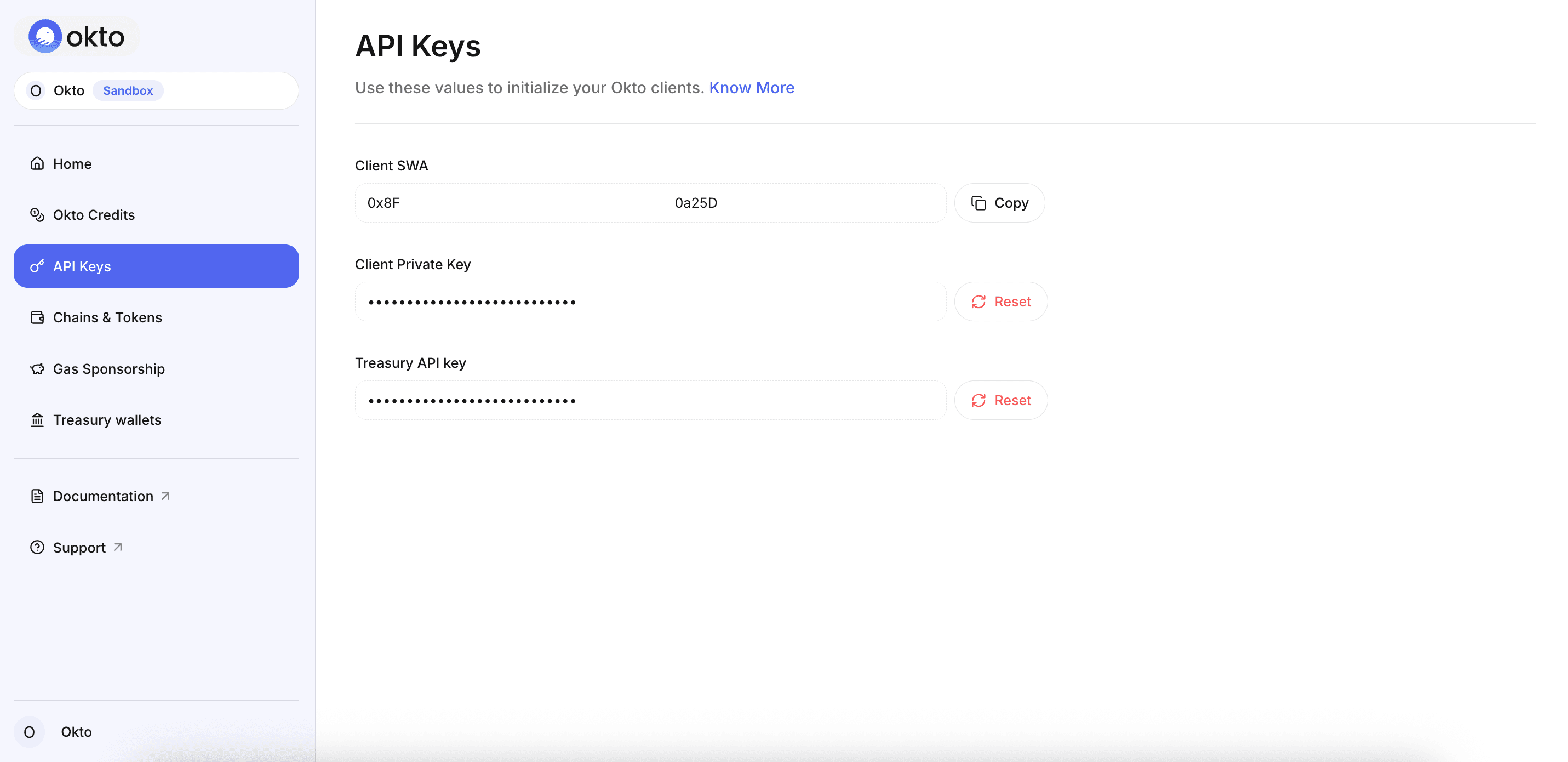Image resolution: width=1568 pixels, height=762 pixels.
Task: Click the Documentation file icon
Action: 37,496
